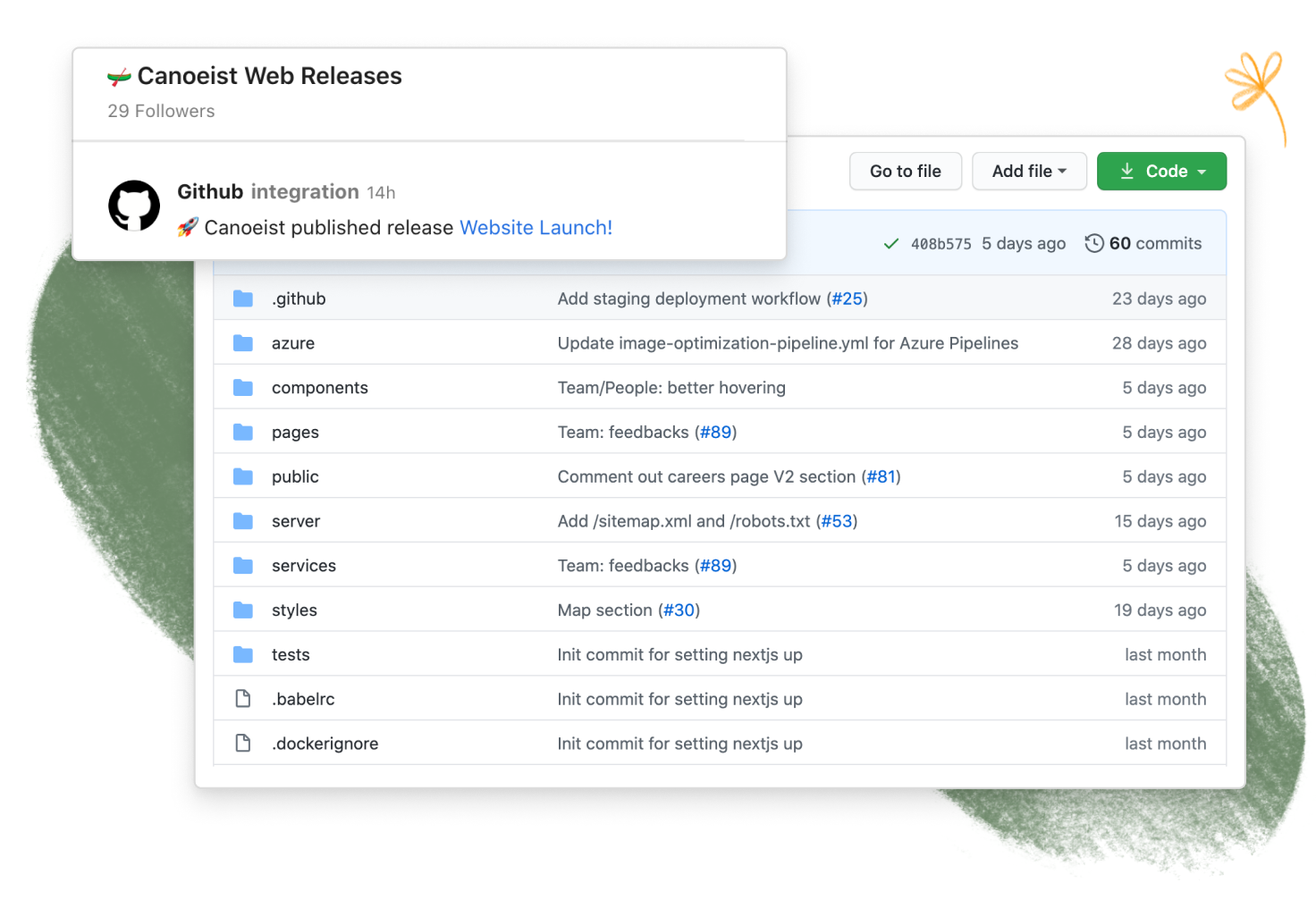Open the Add file dropdown

tap(1029, 172)
